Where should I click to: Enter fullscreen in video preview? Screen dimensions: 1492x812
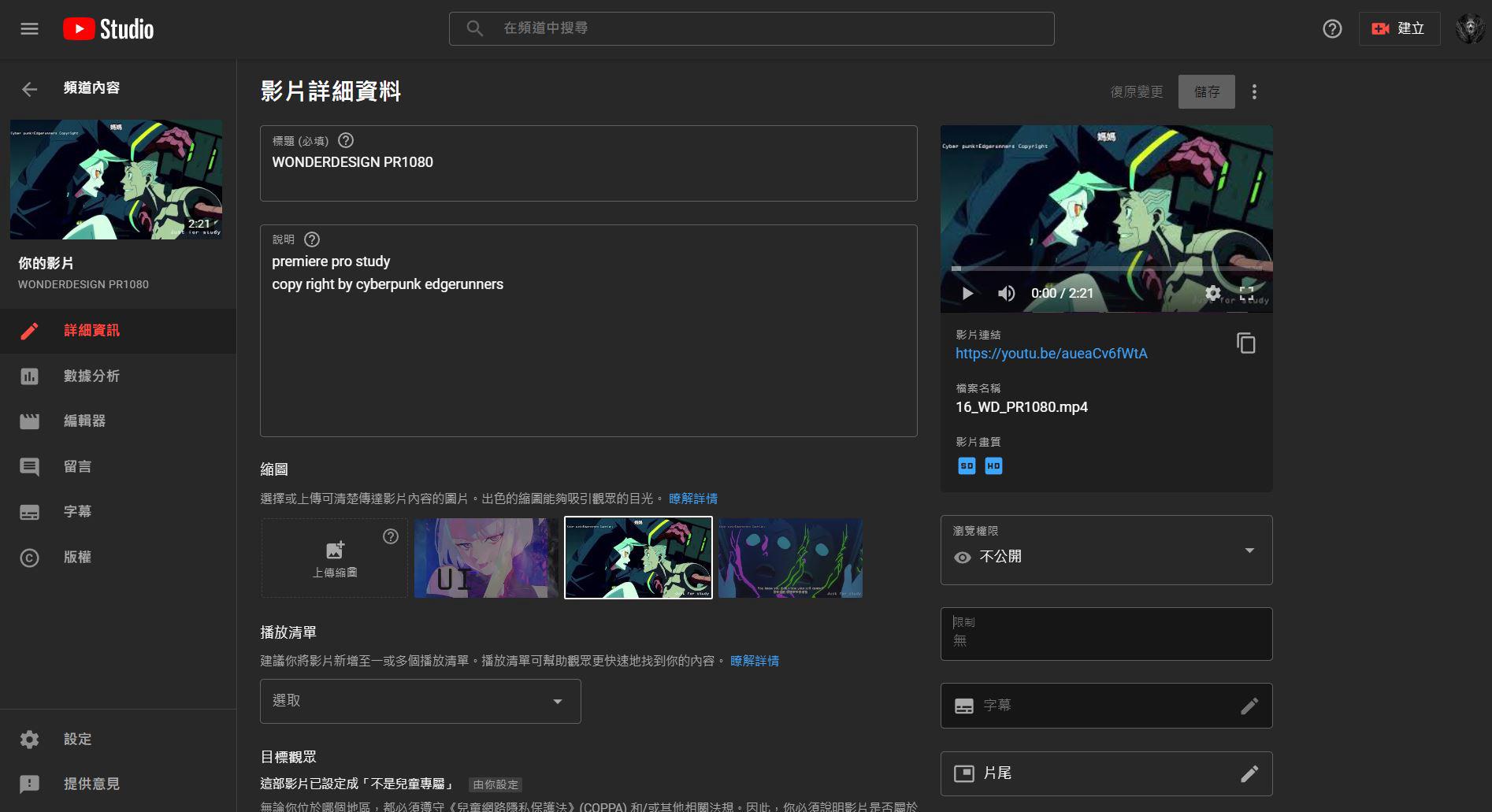[1246, 294]
